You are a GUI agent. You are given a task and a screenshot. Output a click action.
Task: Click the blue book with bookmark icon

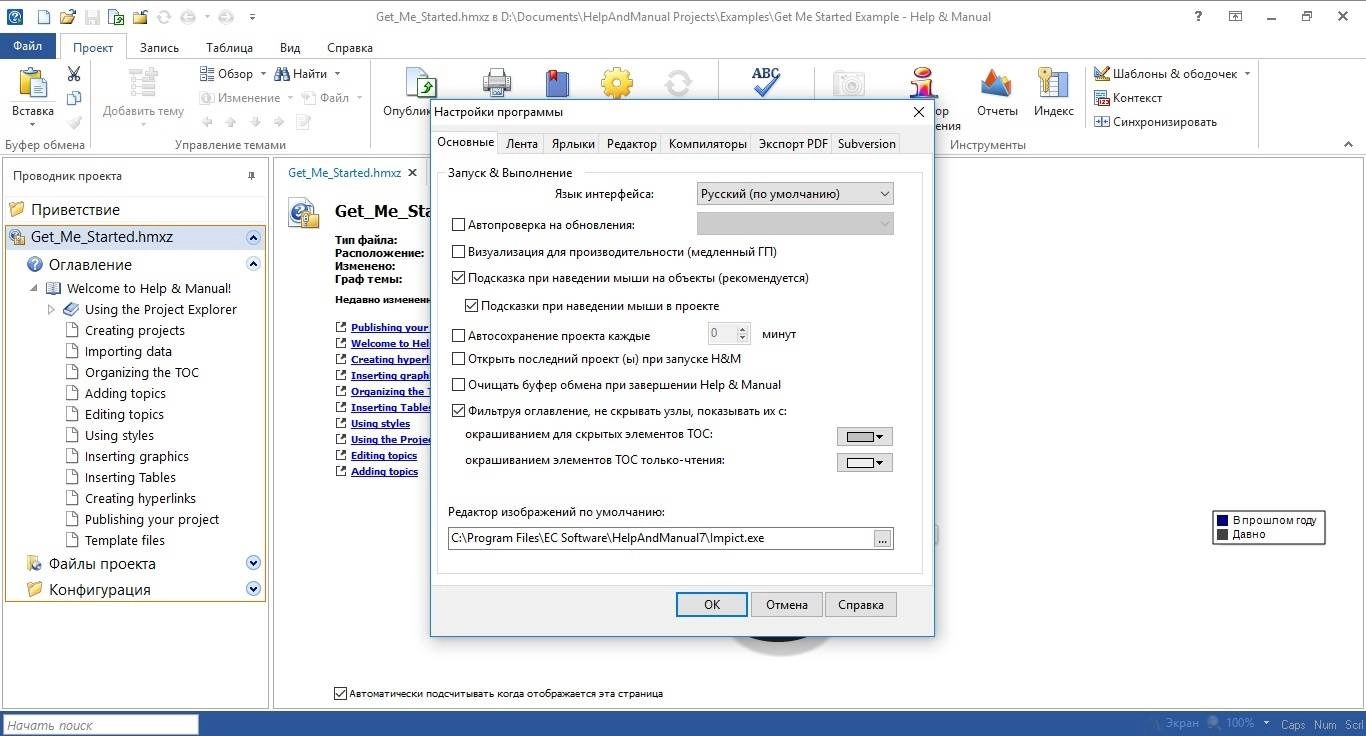point(557,83)
